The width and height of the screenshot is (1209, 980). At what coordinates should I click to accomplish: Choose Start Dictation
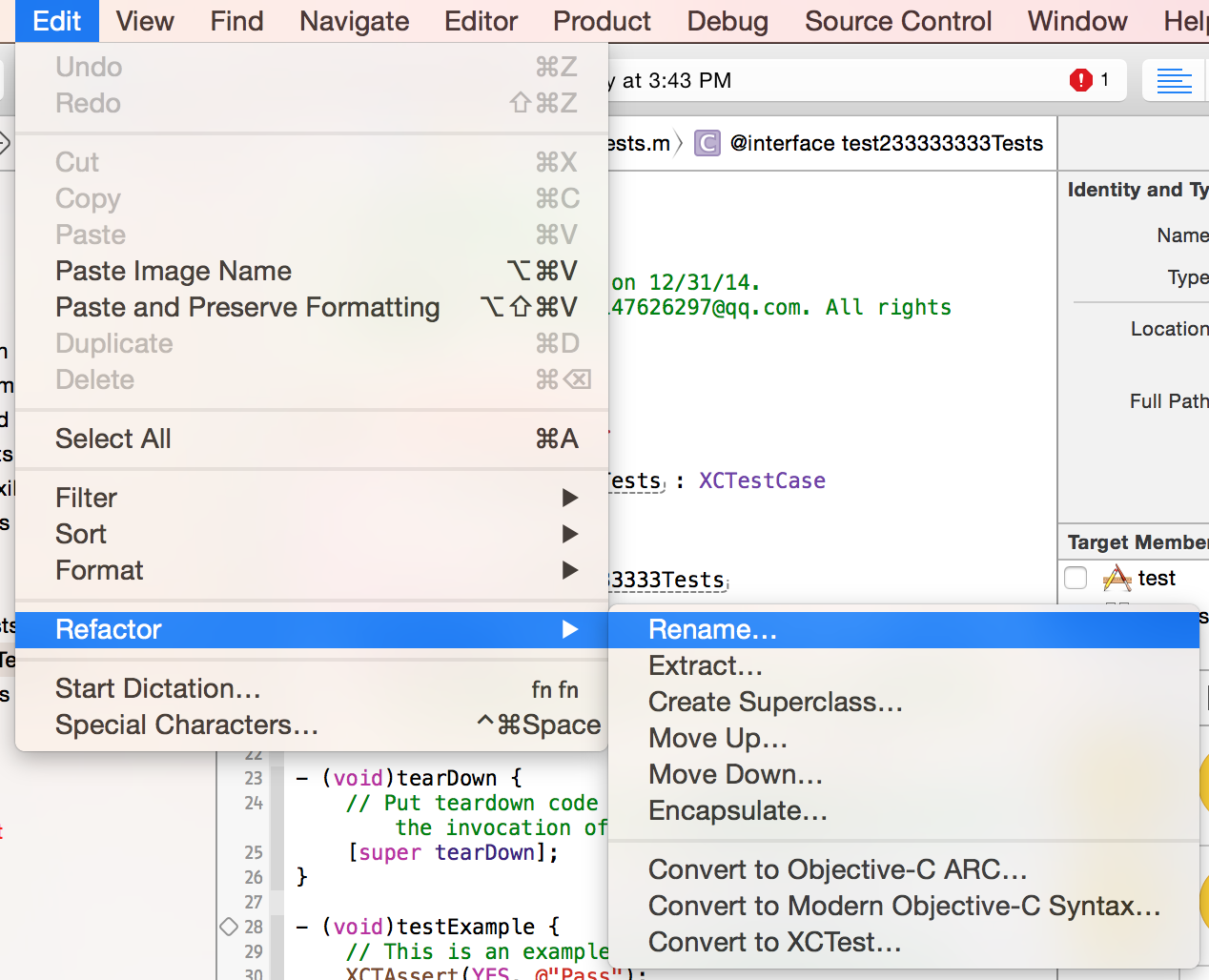pos(312,688)
